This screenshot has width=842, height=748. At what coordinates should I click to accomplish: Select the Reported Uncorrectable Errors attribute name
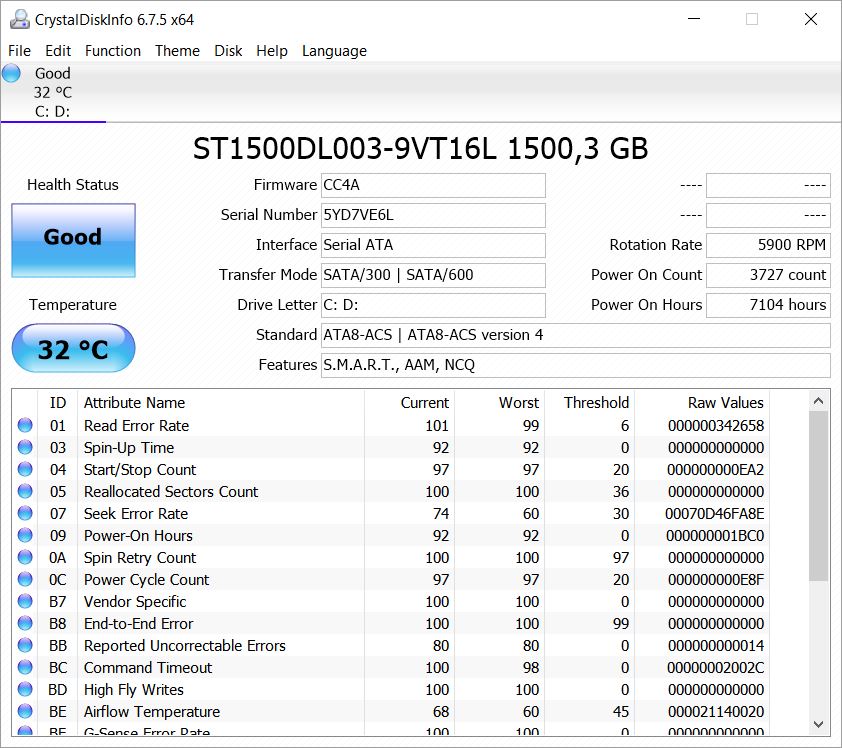[185, 646]
